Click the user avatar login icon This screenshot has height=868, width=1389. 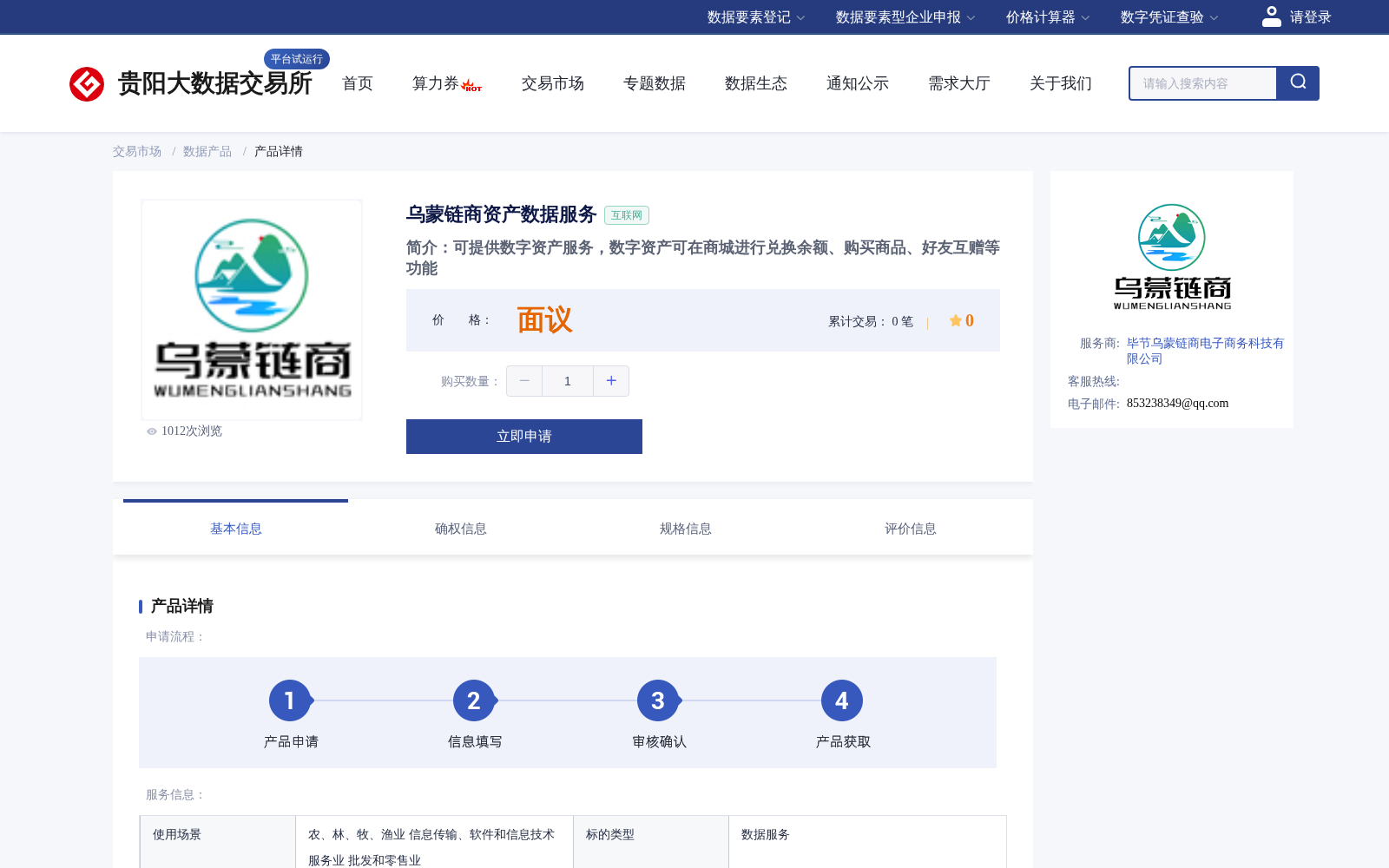pos(1271,16)
